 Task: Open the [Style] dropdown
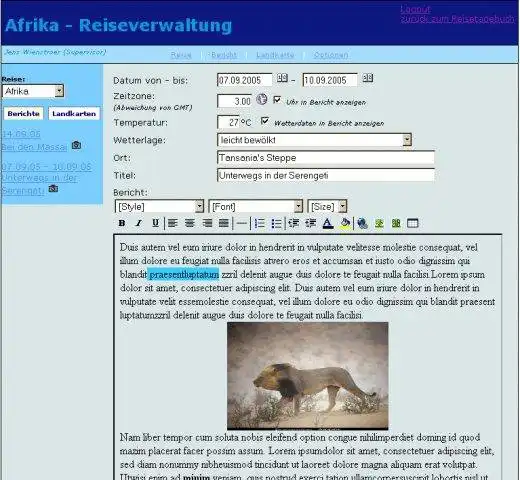pos(159,206)
